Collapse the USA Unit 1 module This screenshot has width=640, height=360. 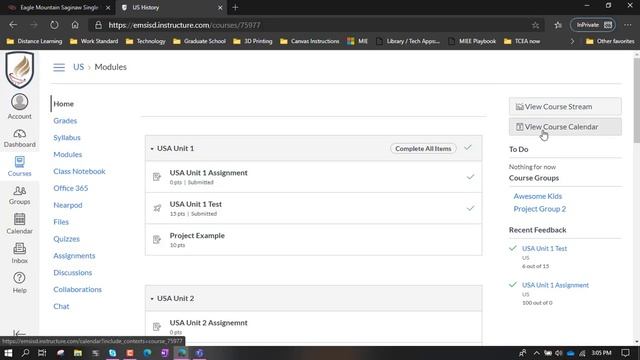click(x=152, y=149)
